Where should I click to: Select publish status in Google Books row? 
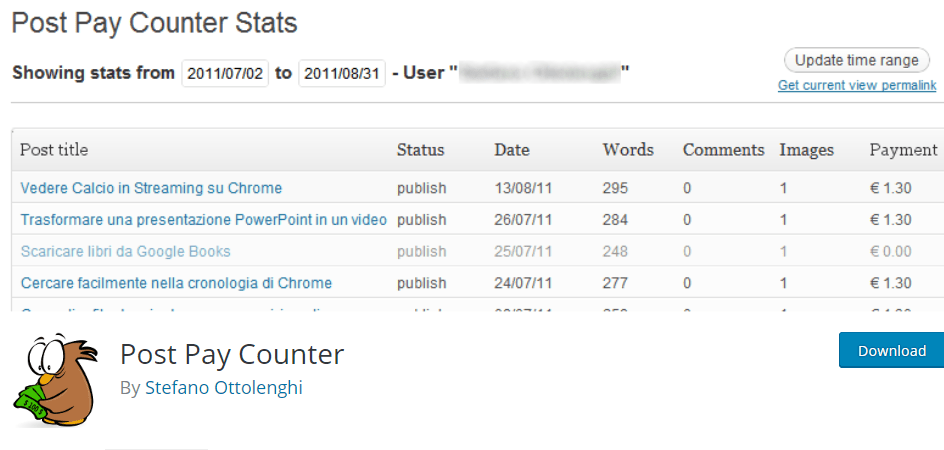coord(421,252)
